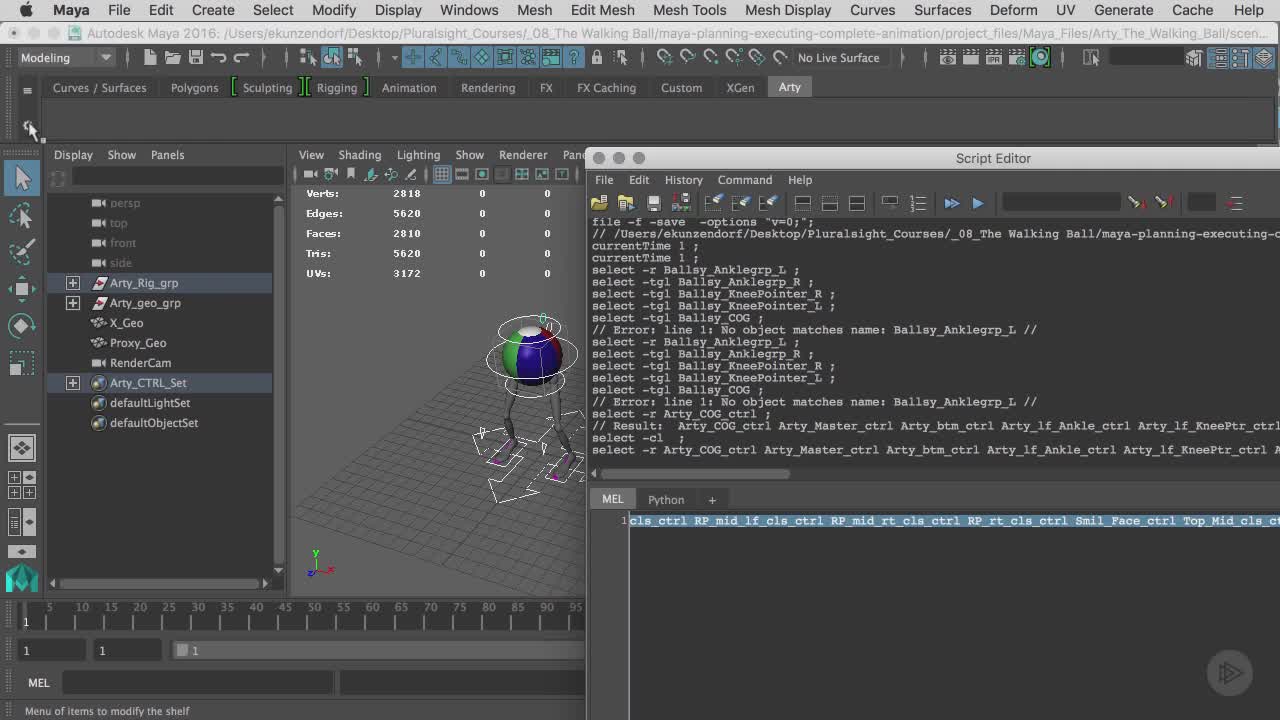This screenshot has height=720, width=1280.
Task: Activate the Select tool arrow
Action: pos(22,178)
